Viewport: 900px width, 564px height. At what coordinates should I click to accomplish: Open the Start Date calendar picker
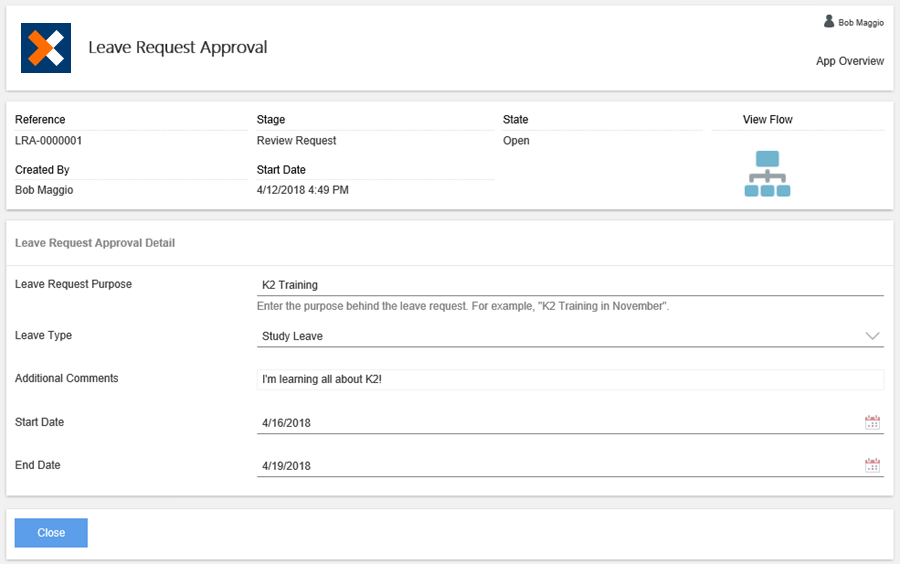(x=872, y=422)
